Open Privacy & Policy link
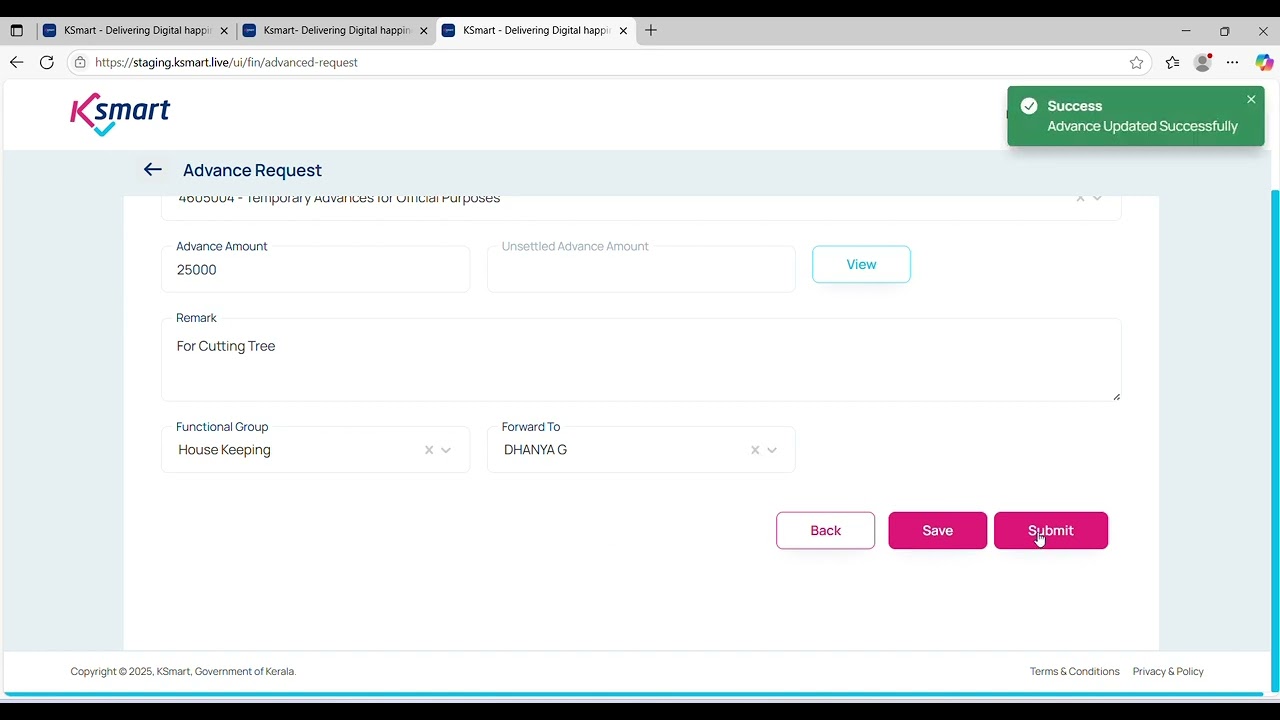The image size is (1280, 720). (1168, 671)
